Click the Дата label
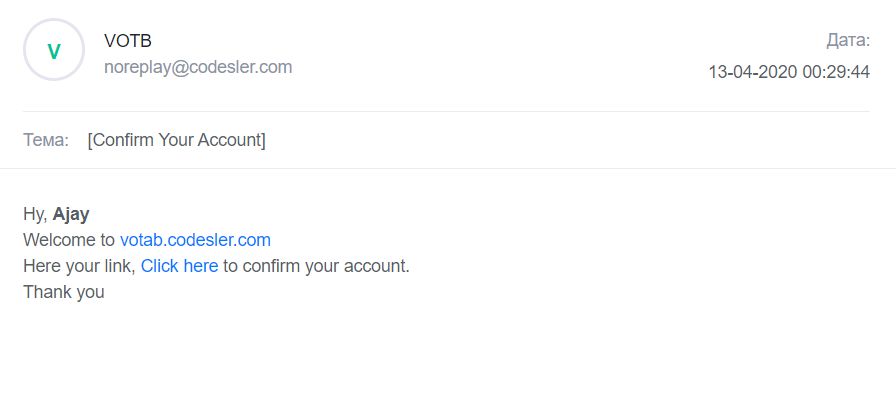The image size is (896, 398). (848, 40)
